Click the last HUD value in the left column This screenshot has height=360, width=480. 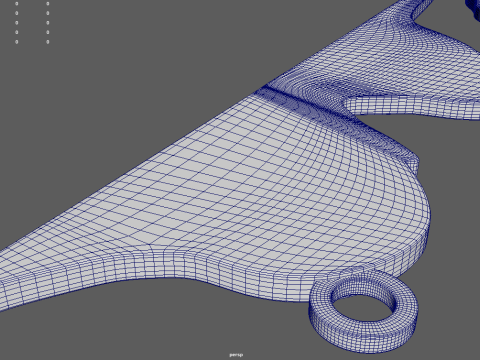(x=17, y=42)
